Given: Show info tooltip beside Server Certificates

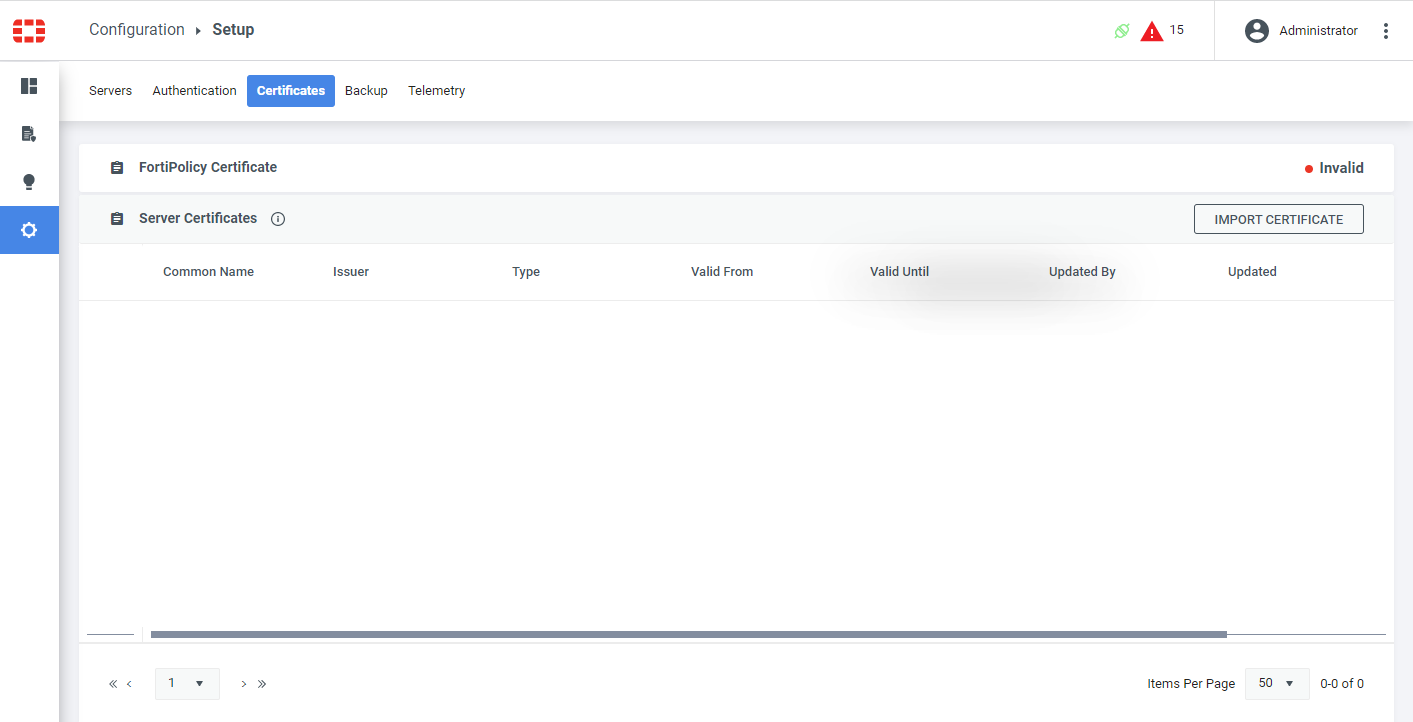Looking at the screenshot, I should [278, 219].
